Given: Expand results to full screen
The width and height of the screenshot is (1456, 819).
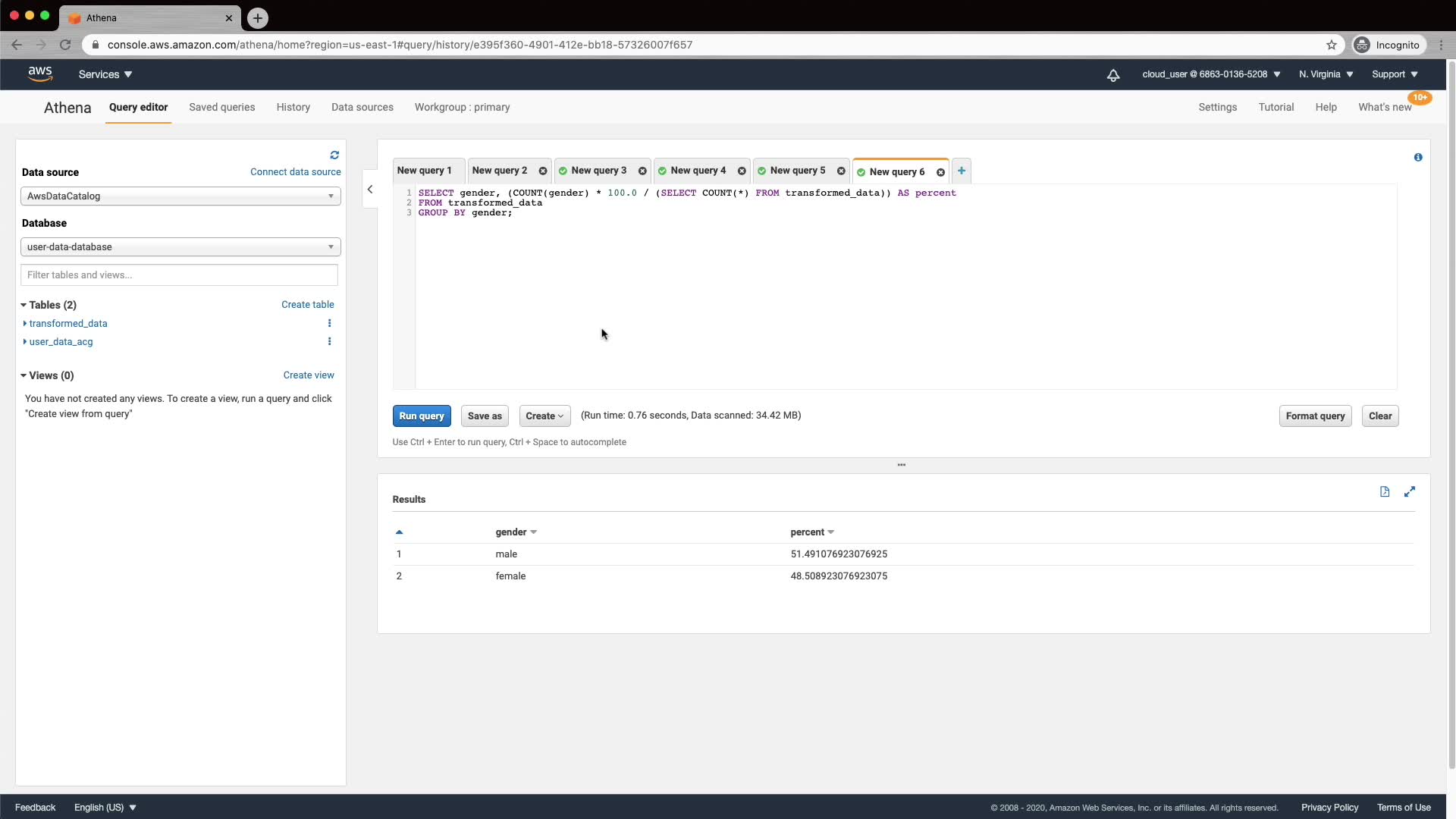Looking at the screenshot, I should coord(1409,491).
